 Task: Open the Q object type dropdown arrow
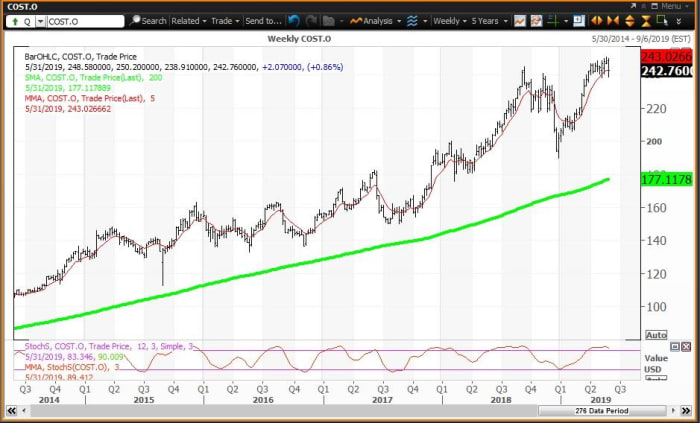40,21
